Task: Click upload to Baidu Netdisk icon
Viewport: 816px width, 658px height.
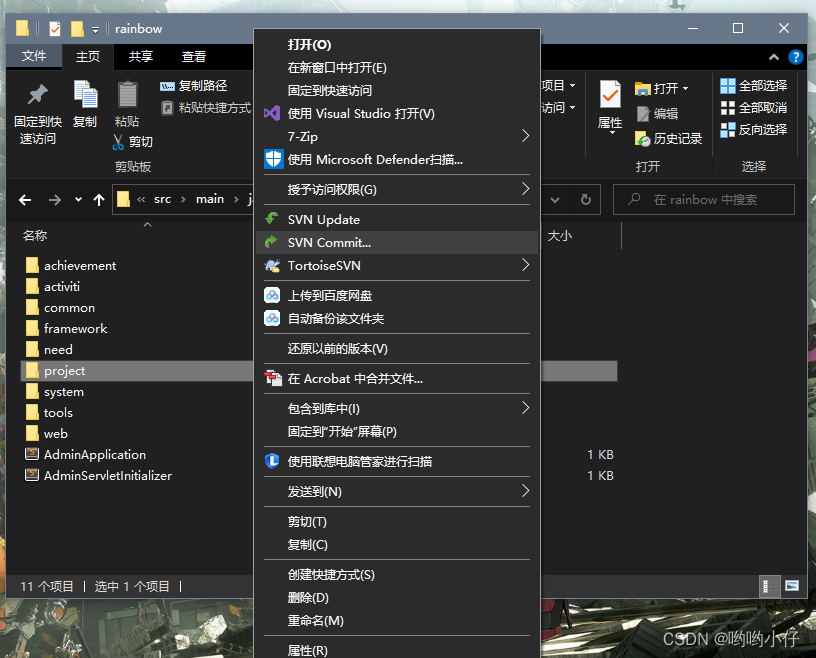Action: click(272, 296)
